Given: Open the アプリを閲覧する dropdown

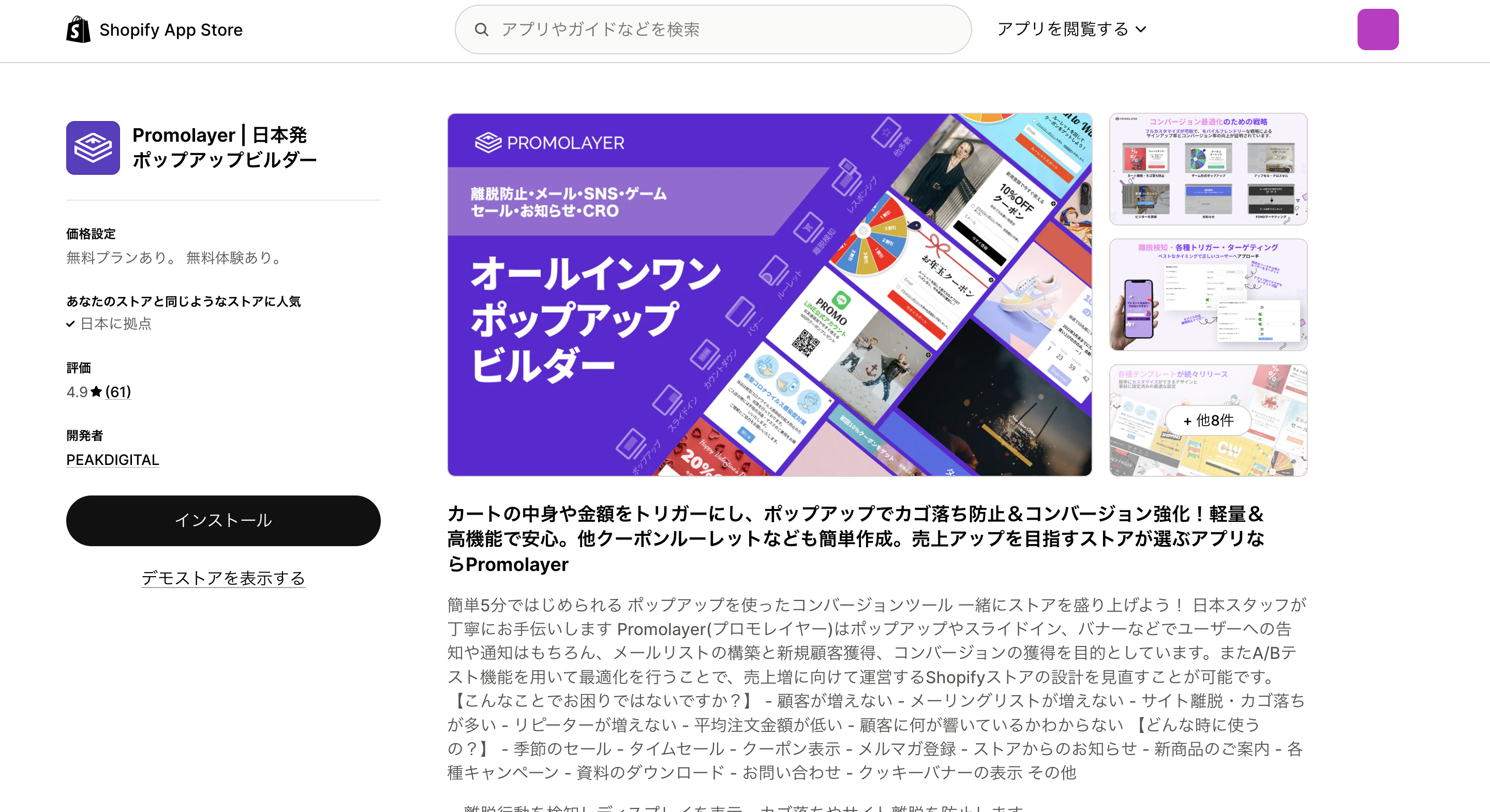Looking at the screenshot, I should click(x=1069, y=28).
